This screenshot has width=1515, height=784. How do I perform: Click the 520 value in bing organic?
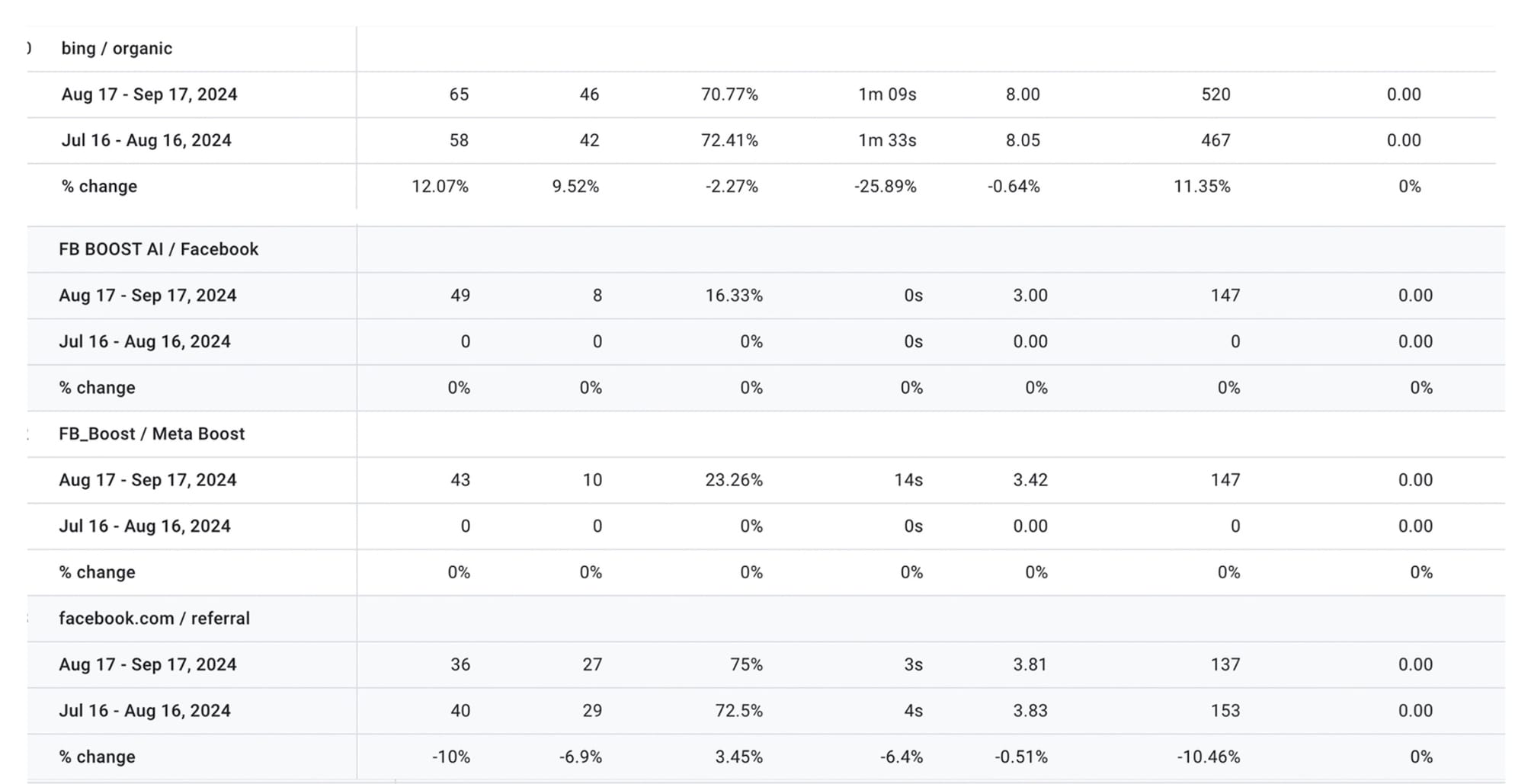1216,94
